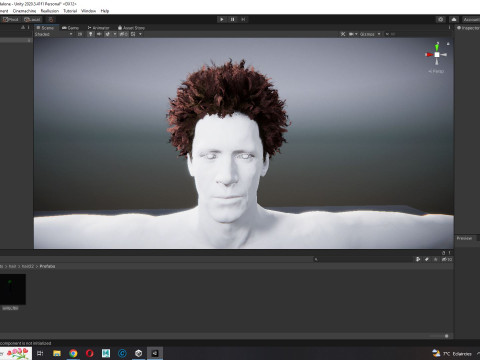Click the center cube of orientation gizmo
Screen dimensions: 480x360
point(437,54)
